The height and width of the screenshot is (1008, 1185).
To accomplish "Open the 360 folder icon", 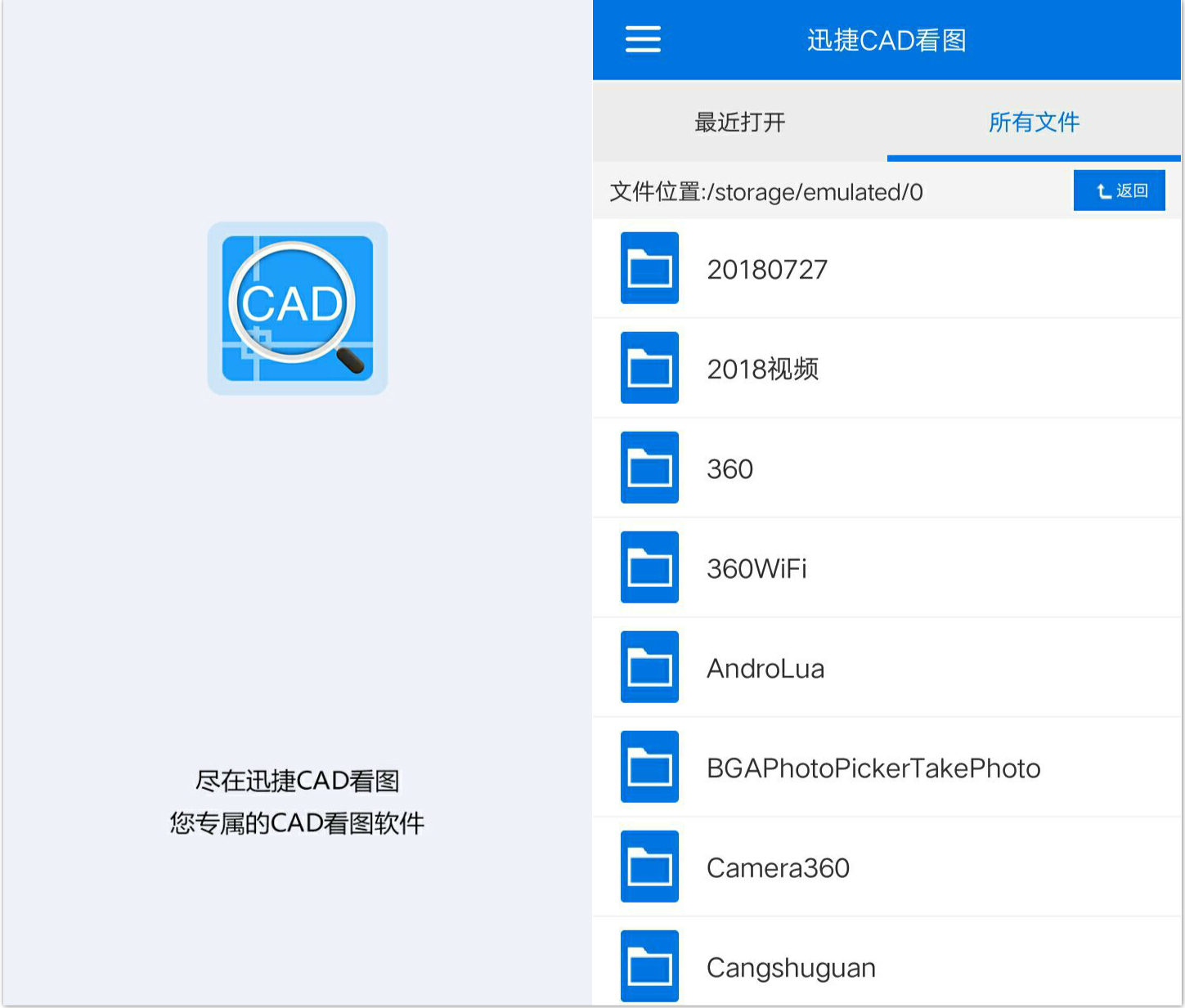I will pos(649,468).
